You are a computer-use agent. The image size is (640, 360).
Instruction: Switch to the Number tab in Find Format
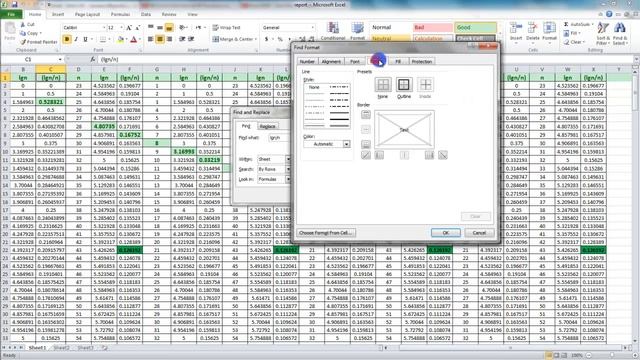click(307, 61)
